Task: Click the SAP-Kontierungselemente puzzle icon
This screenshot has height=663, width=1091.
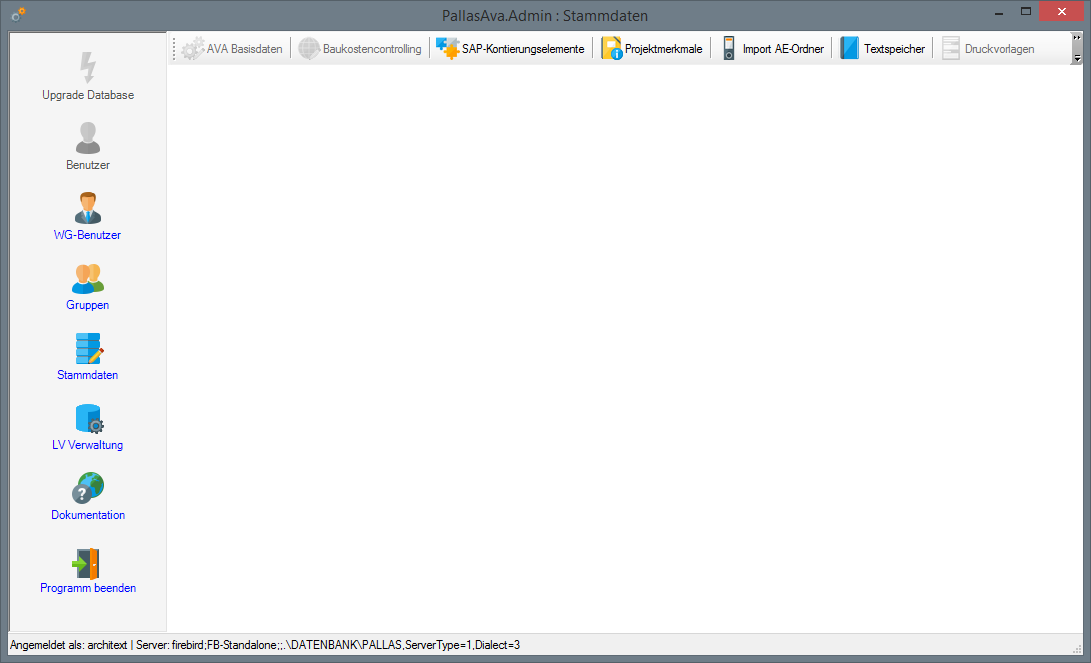Action: (447, 48)
